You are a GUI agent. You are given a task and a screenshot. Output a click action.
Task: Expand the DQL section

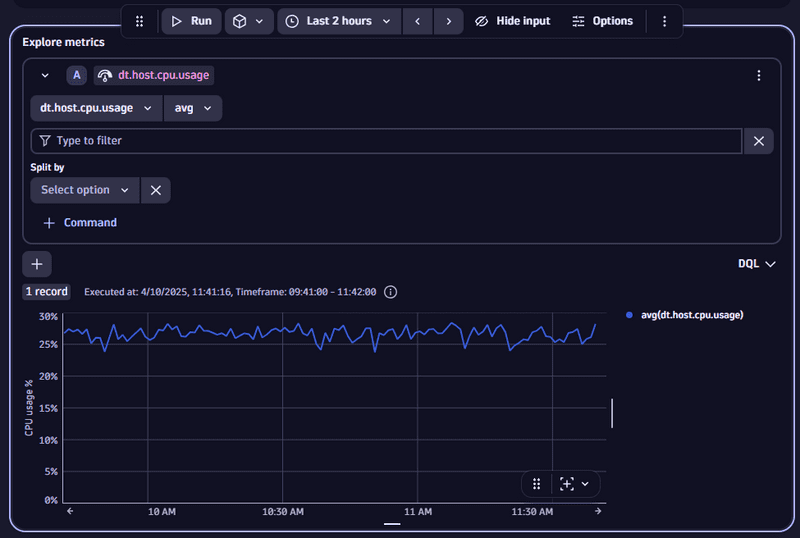coord(757,264)
